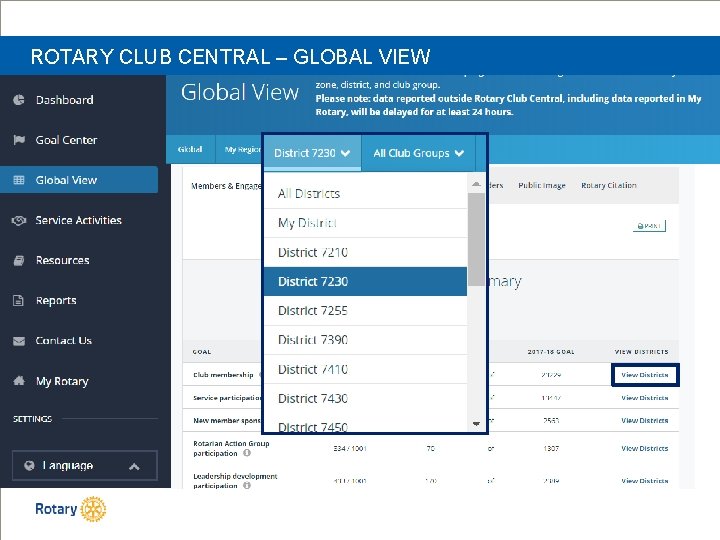Viewport: 720px width, 540px height.
Task: Open the Rotary Citation tab
Action: pos(609,186)
